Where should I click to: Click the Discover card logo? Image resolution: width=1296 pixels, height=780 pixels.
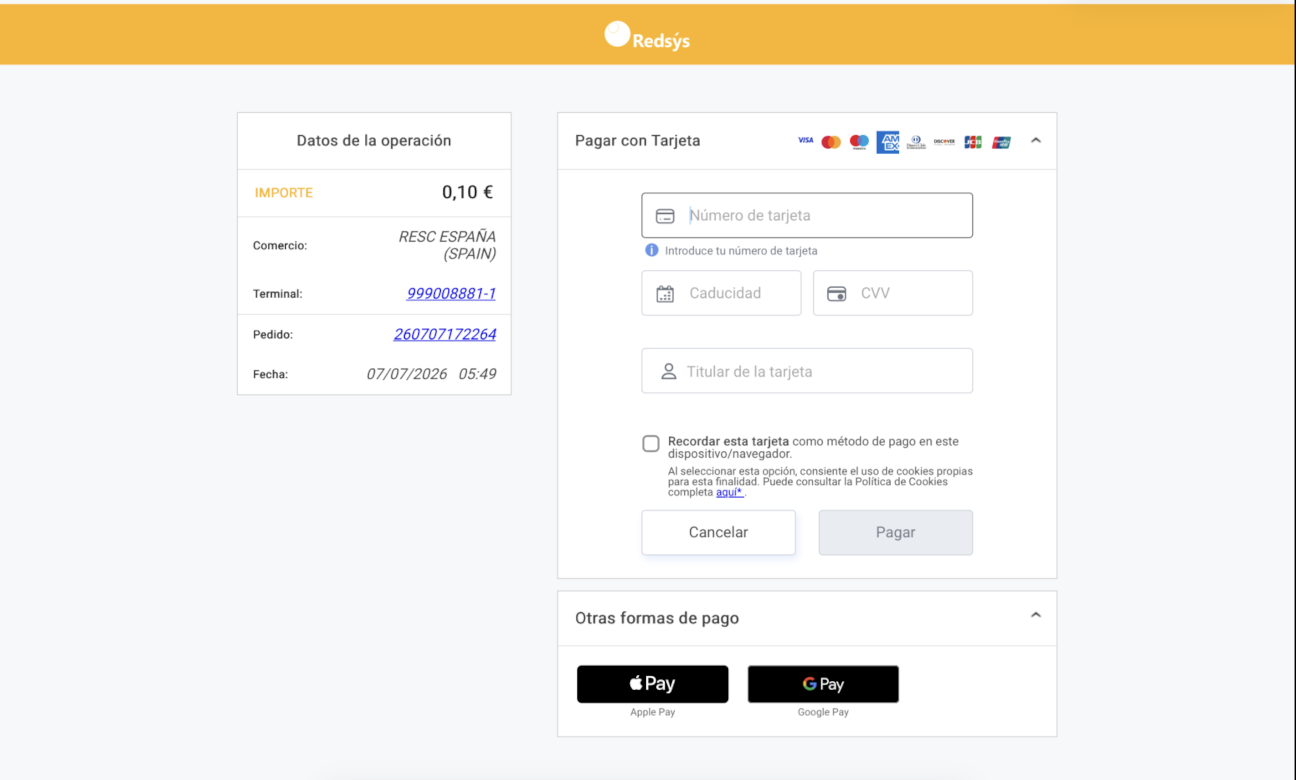click(x=944, y=142)
